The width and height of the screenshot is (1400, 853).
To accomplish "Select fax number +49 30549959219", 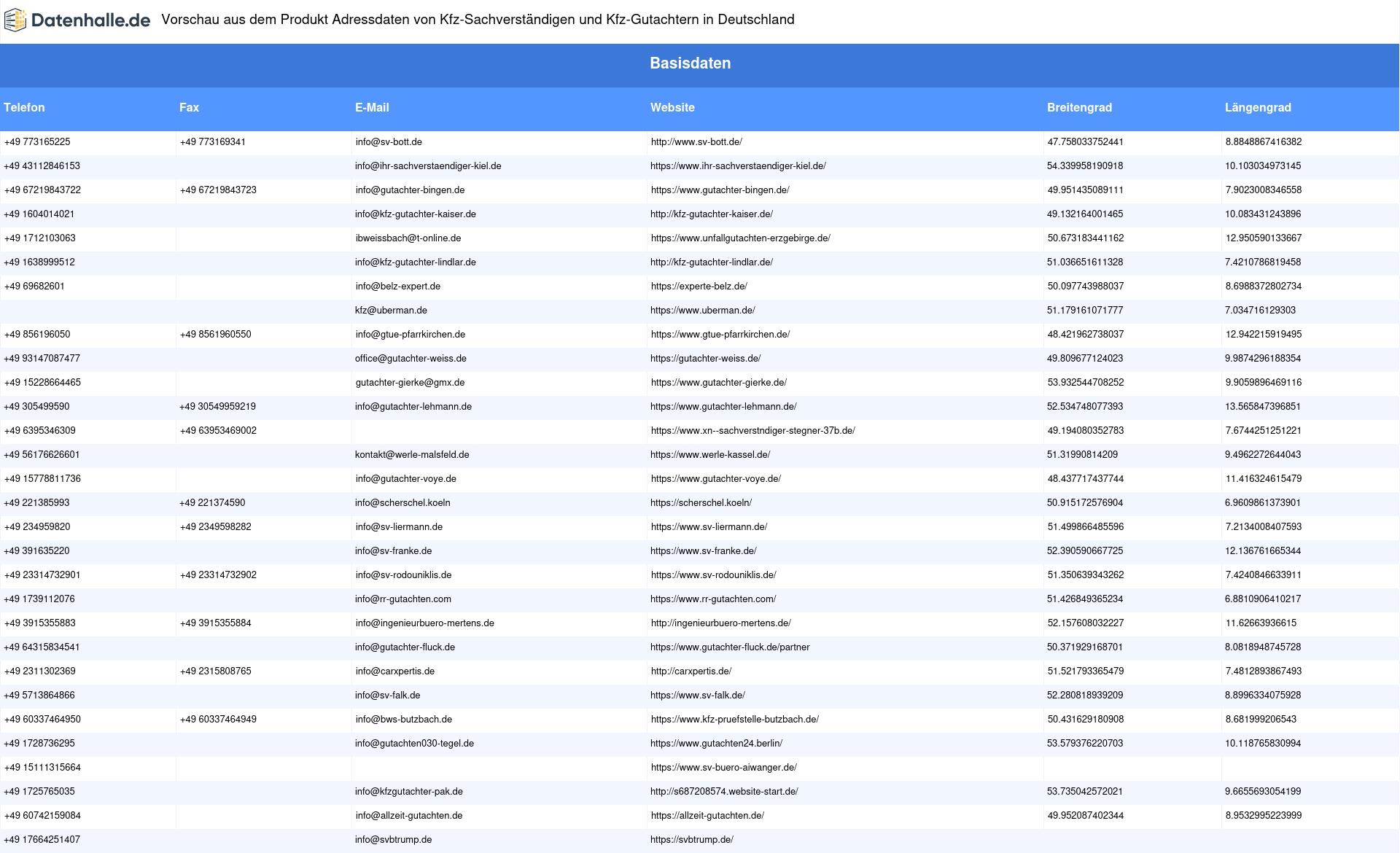I will (x=217, y=407).
